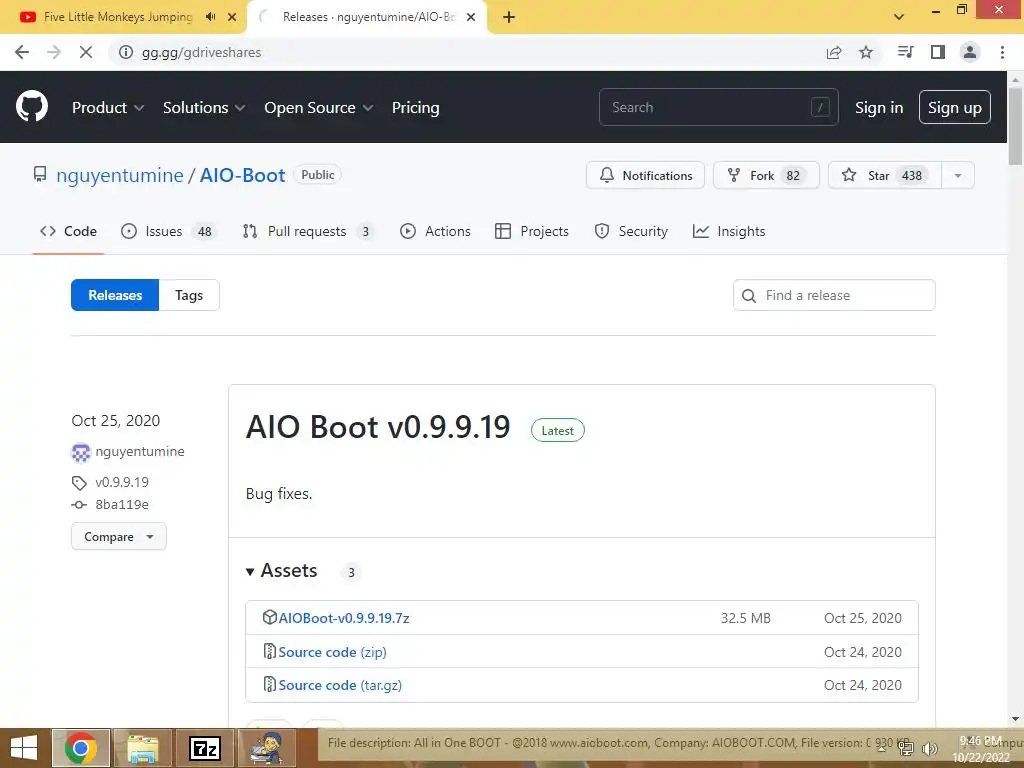
Task: Star the AIO-Boot repository
Action: click(884, 175)
